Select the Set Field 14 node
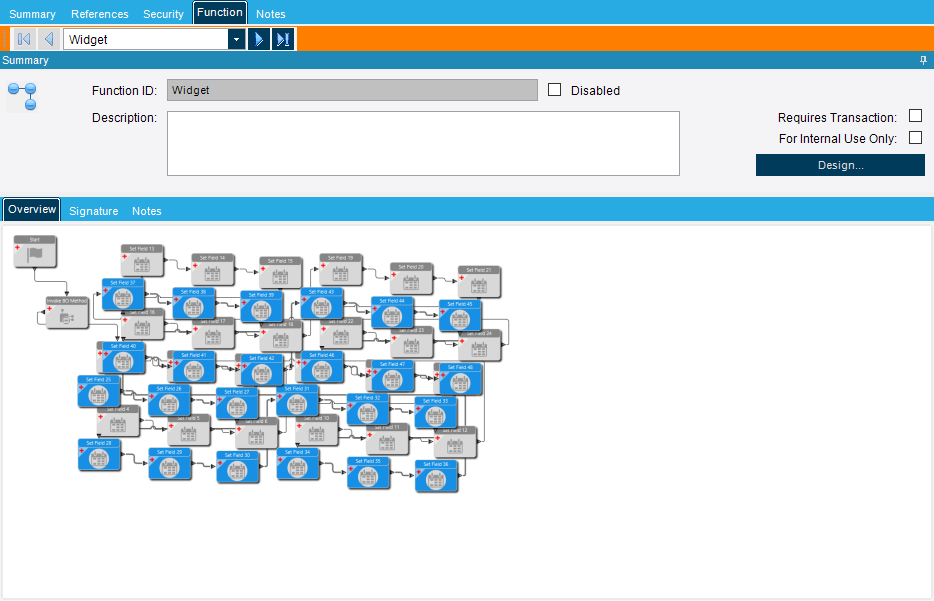The image size is (934, 601). coord(213,269)
